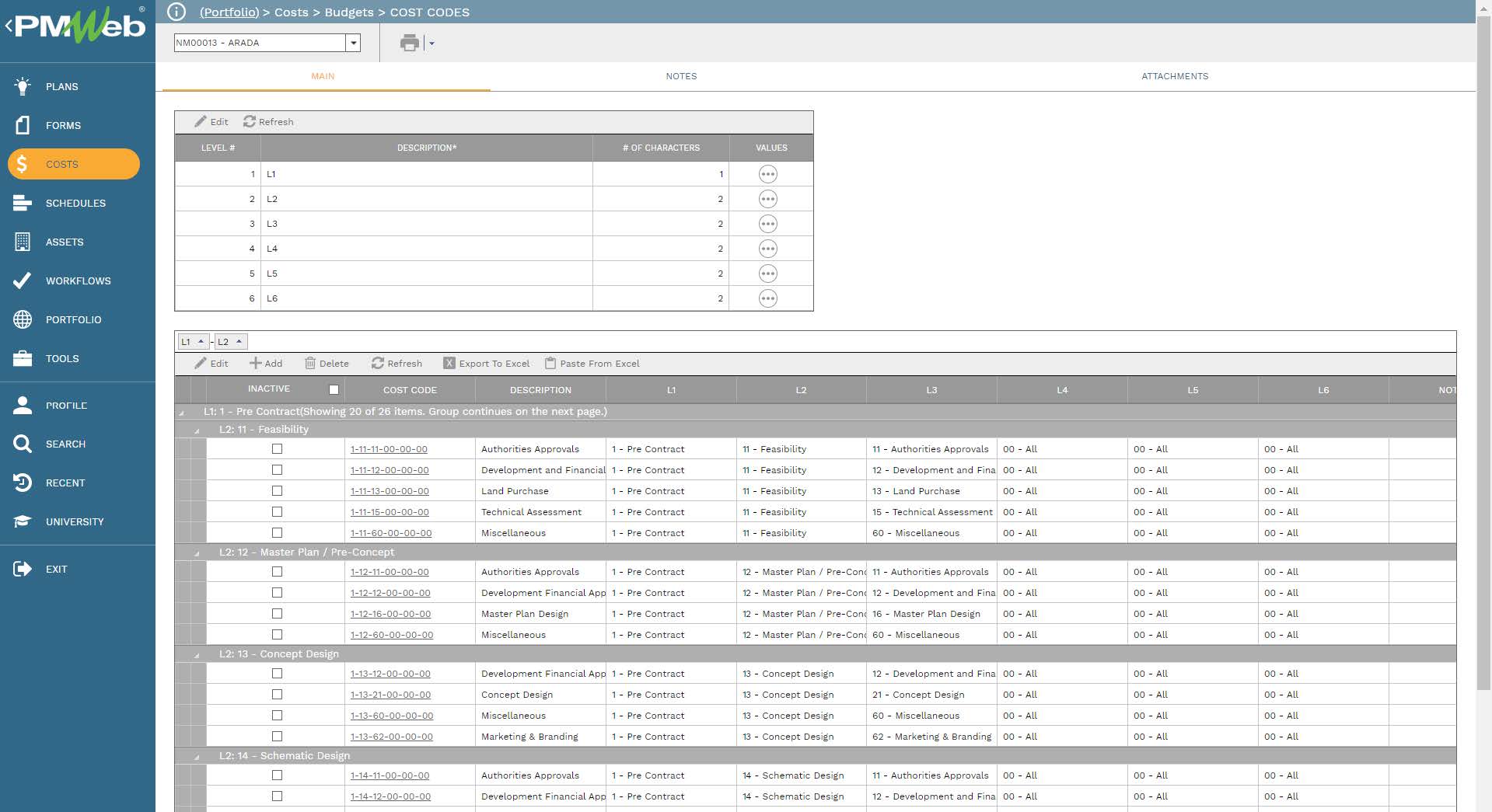Click the PMWeb logo back arrow
1492x812 pixels.
tap(8, 26)
